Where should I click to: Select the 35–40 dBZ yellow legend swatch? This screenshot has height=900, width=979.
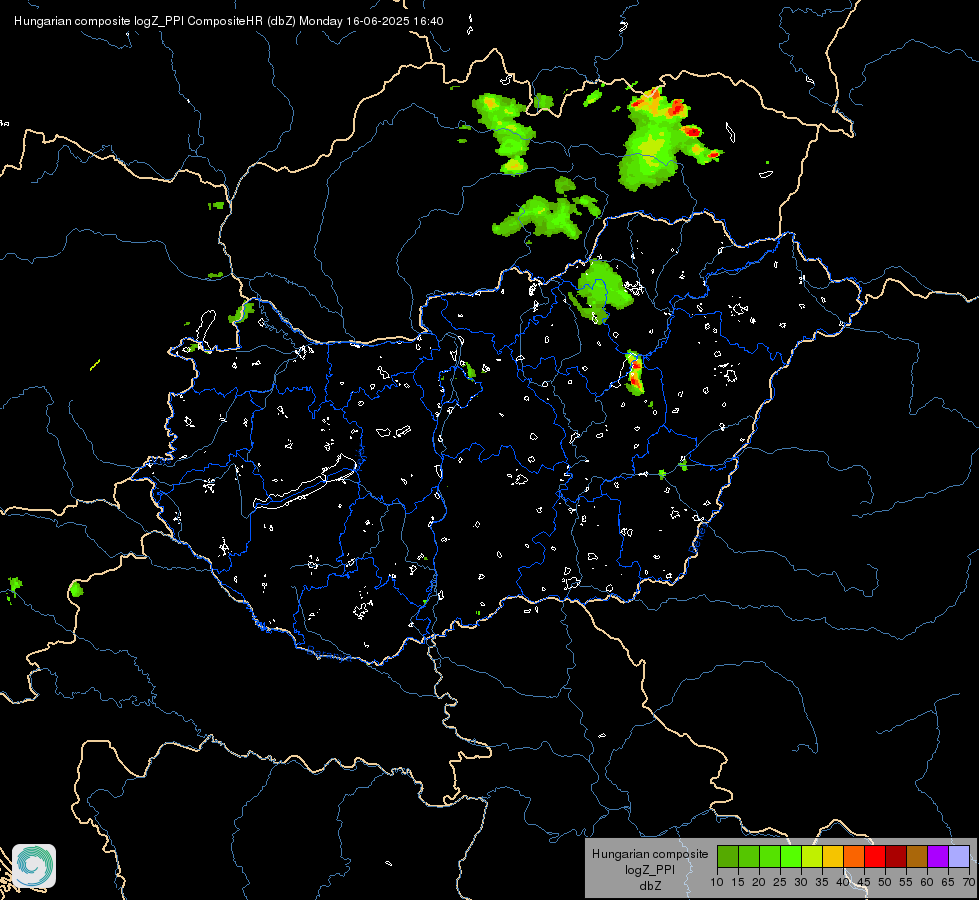pos(833,856)
